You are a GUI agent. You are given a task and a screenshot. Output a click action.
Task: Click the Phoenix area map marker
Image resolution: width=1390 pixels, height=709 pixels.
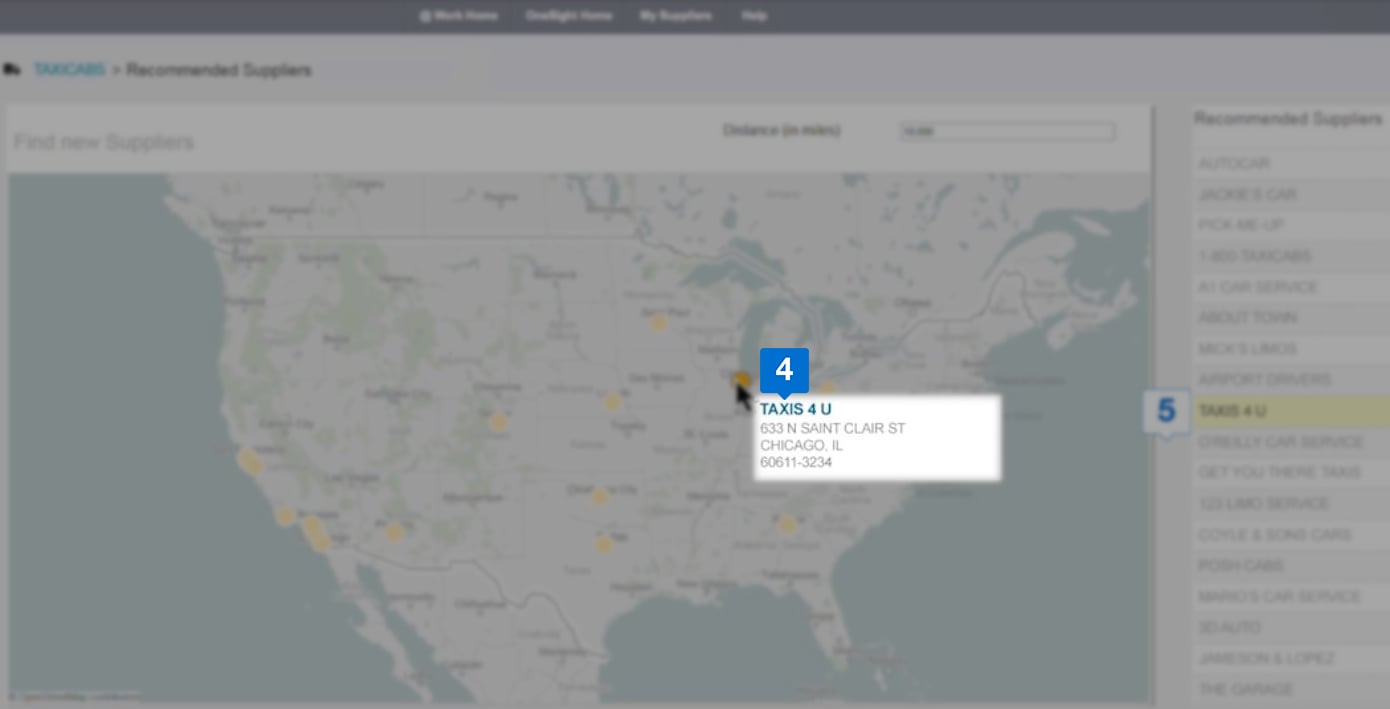point(395,532)
